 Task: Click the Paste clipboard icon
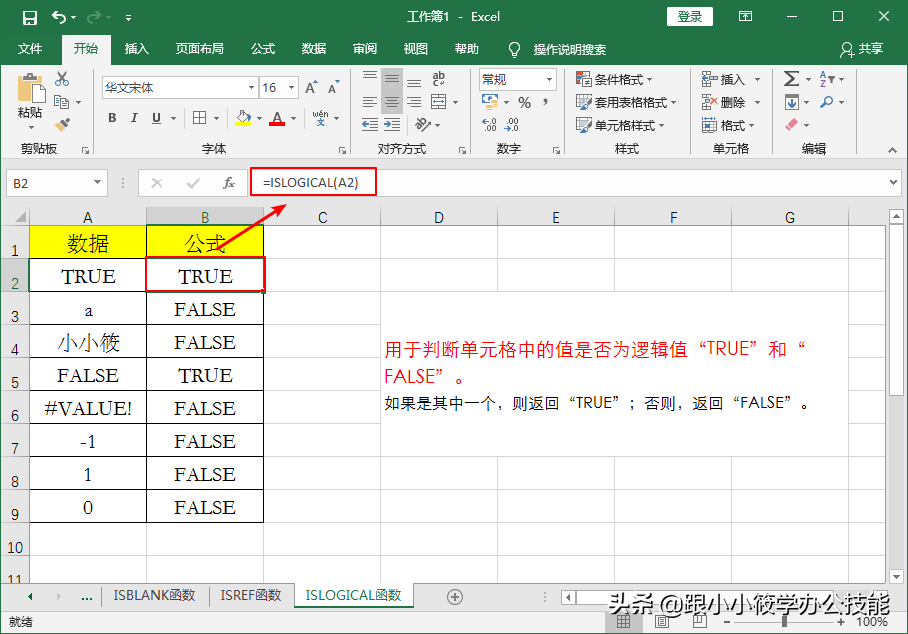tap(31, 90)
